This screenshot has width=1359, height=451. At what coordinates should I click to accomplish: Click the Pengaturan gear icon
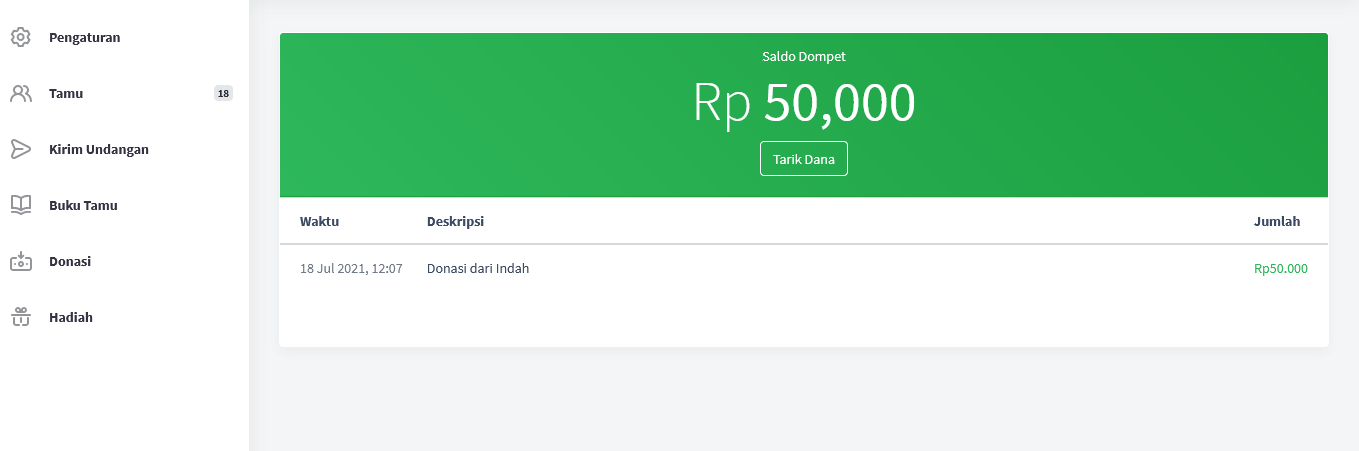point(20,37)
